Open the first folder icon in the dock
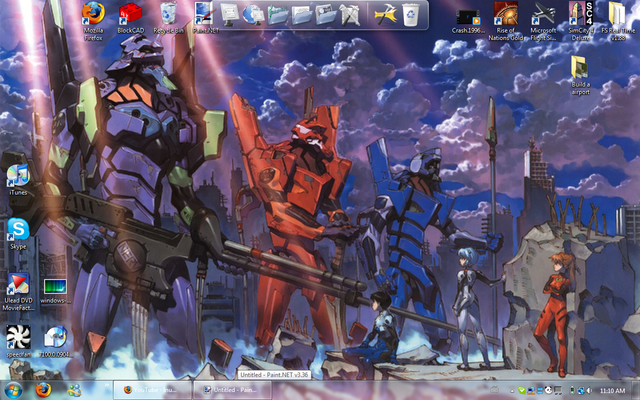The image size is (640, 400). tap(278, 15)
